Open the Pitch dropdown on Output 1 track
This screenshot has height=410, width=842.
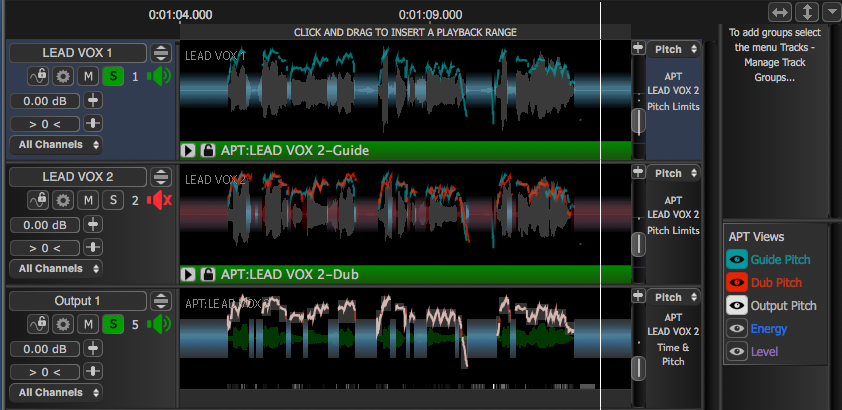tap(673, 297)
